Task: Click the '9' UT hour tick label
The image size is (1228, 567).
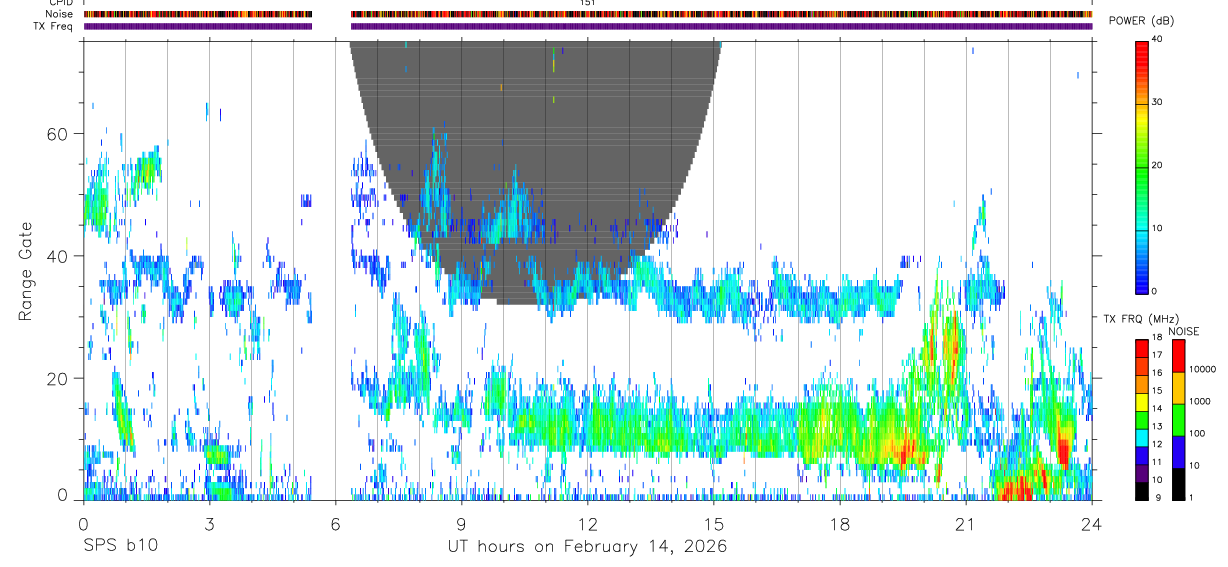Action: pos(461,524)
